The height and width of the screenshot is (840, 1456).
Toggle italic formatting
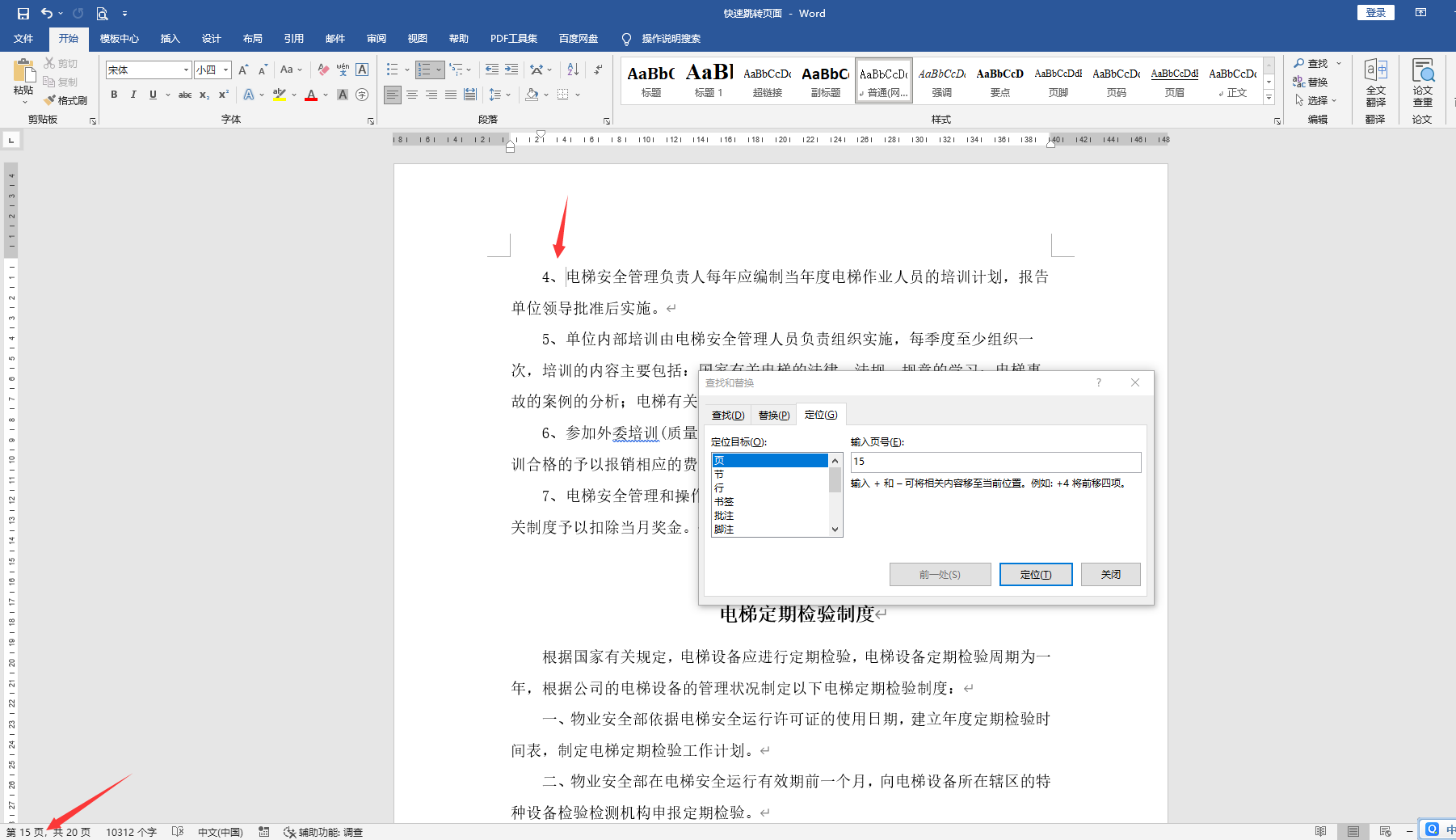click(133, 95)
